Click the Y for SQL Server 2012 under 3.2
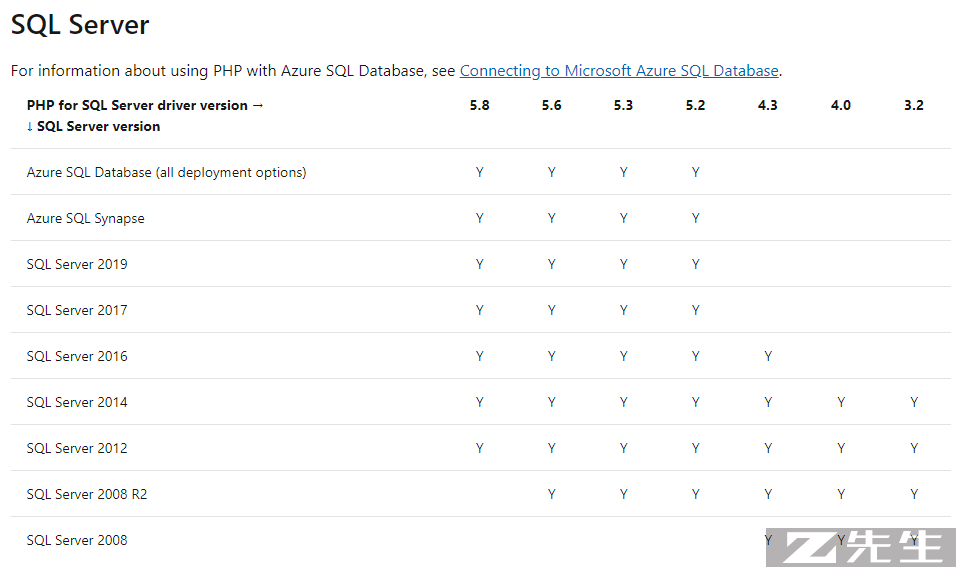 coord(915,448)
